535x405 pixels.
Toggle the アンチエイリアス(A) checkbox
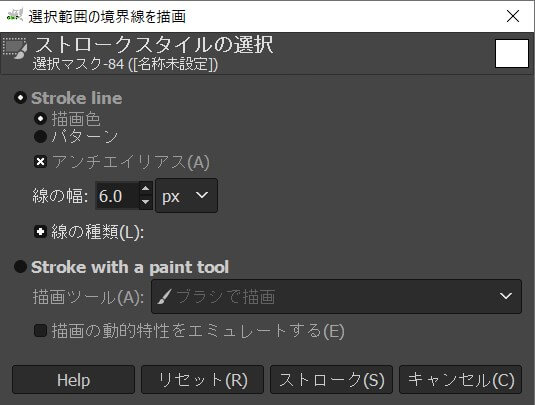40,161
